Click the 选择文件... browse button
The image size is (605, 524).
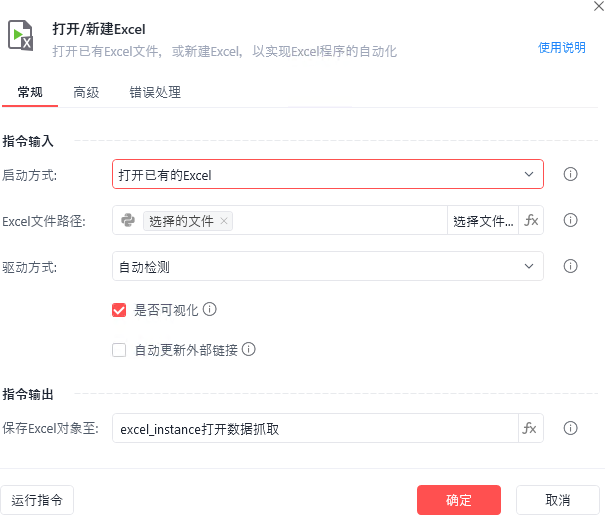coord(483,221)
